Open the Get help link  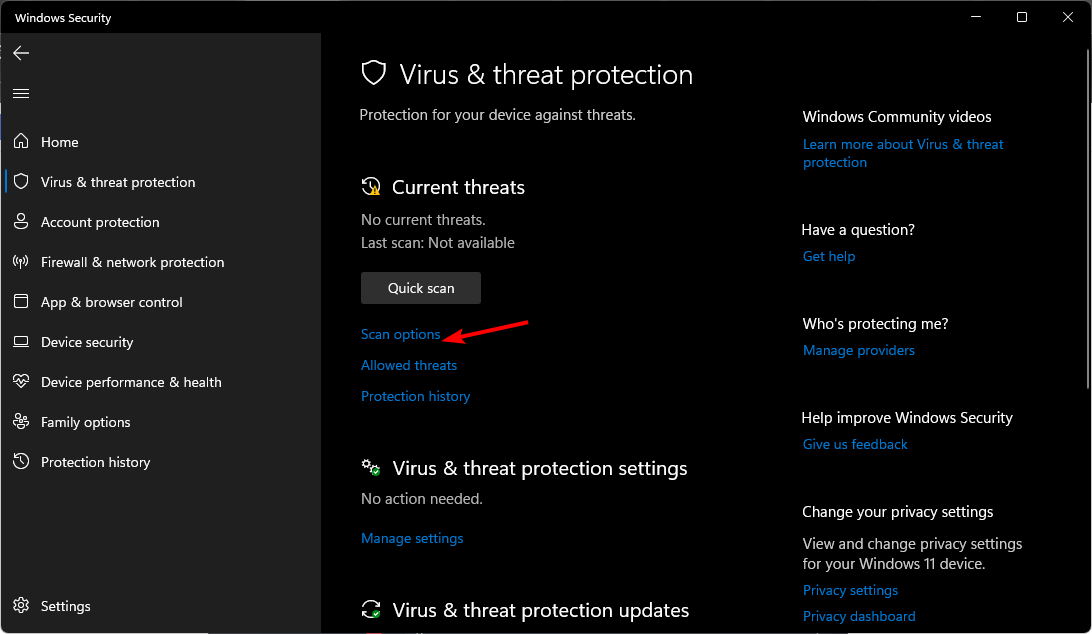829,256
